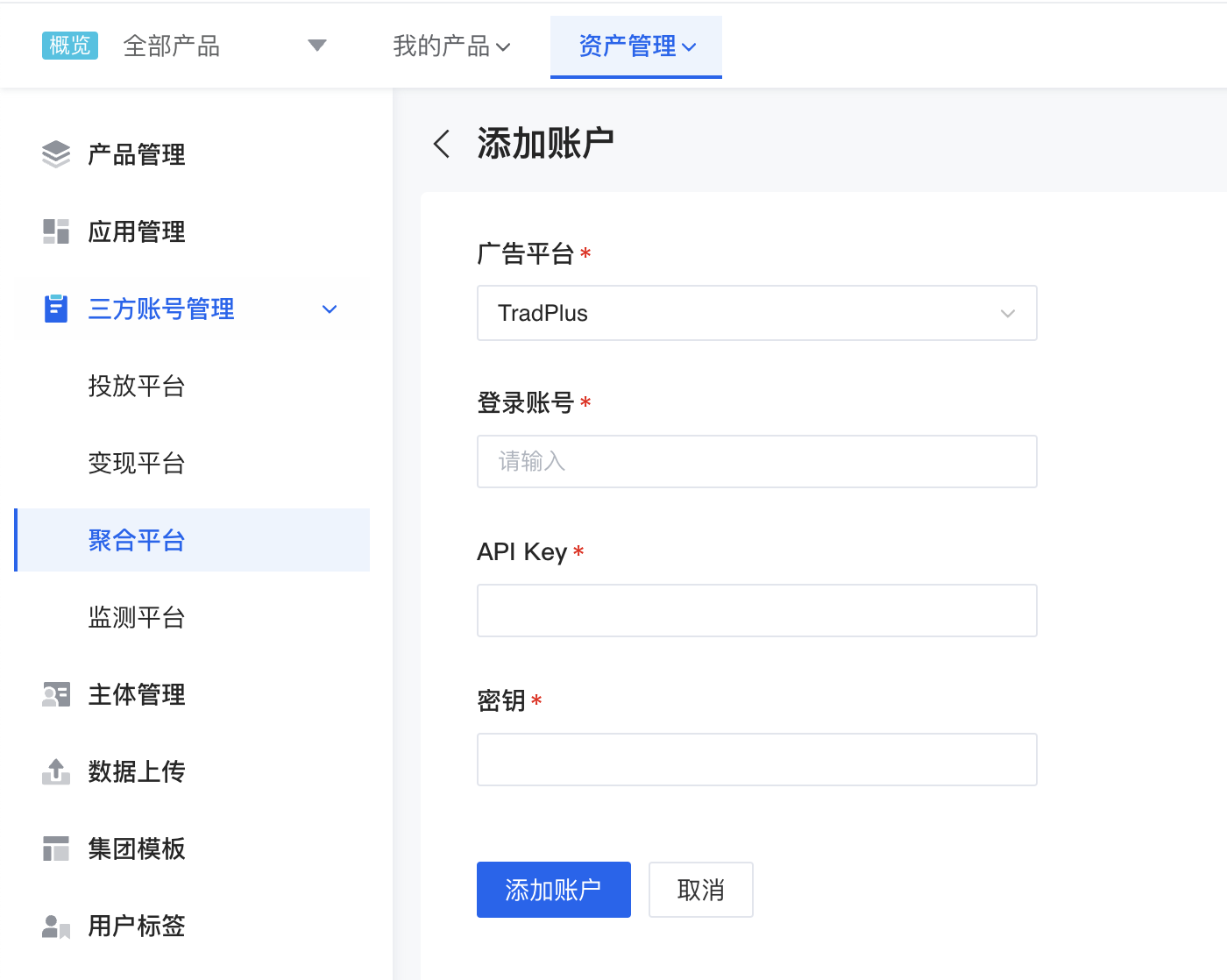This screenshot has height=980, width=1227.
Task: Click the 三方账号管理 clipboard icon
Action: pyautogui.click(x=55, y=309)
